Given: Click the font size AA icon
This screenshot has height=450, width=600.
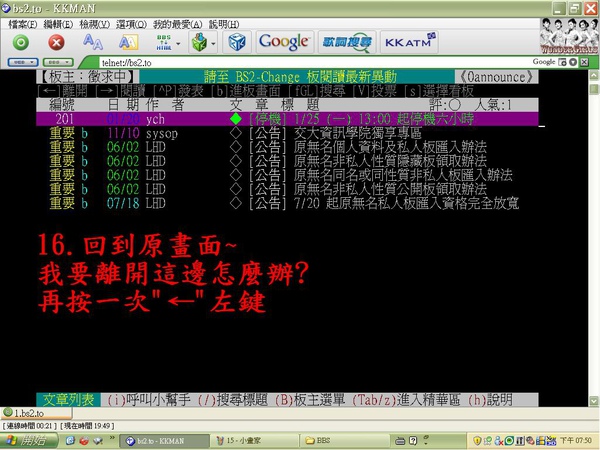Looking at the screenshot, I should pos(93,42).
